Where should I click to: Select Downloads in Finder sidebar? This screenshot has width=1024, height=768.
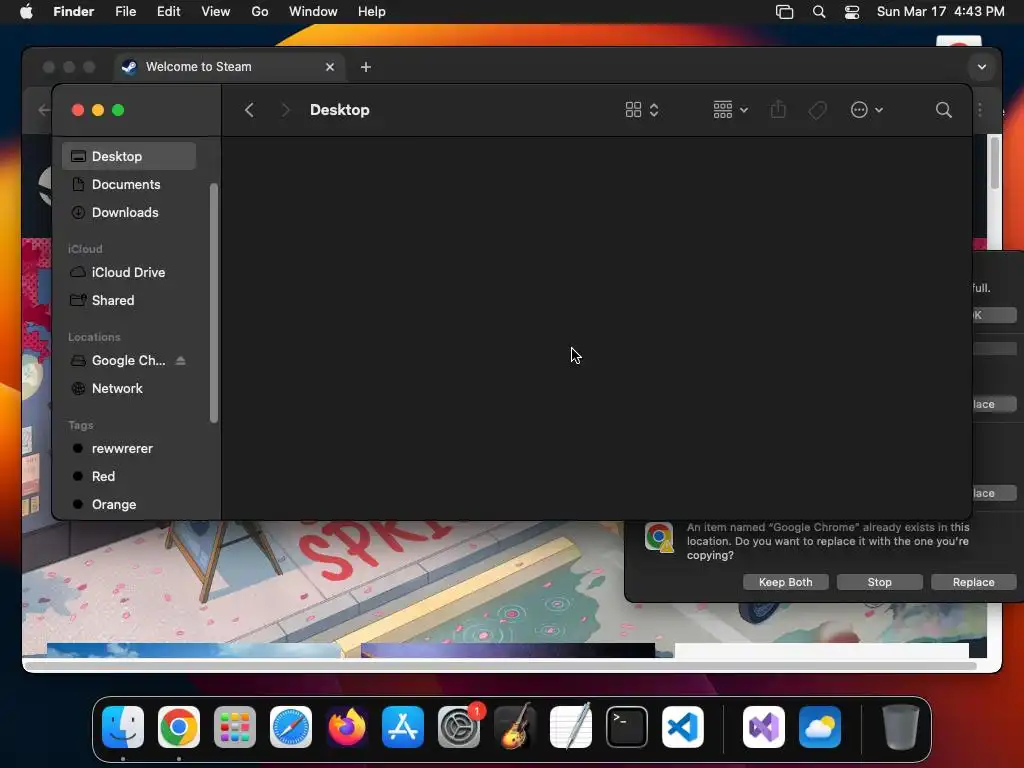129,212
